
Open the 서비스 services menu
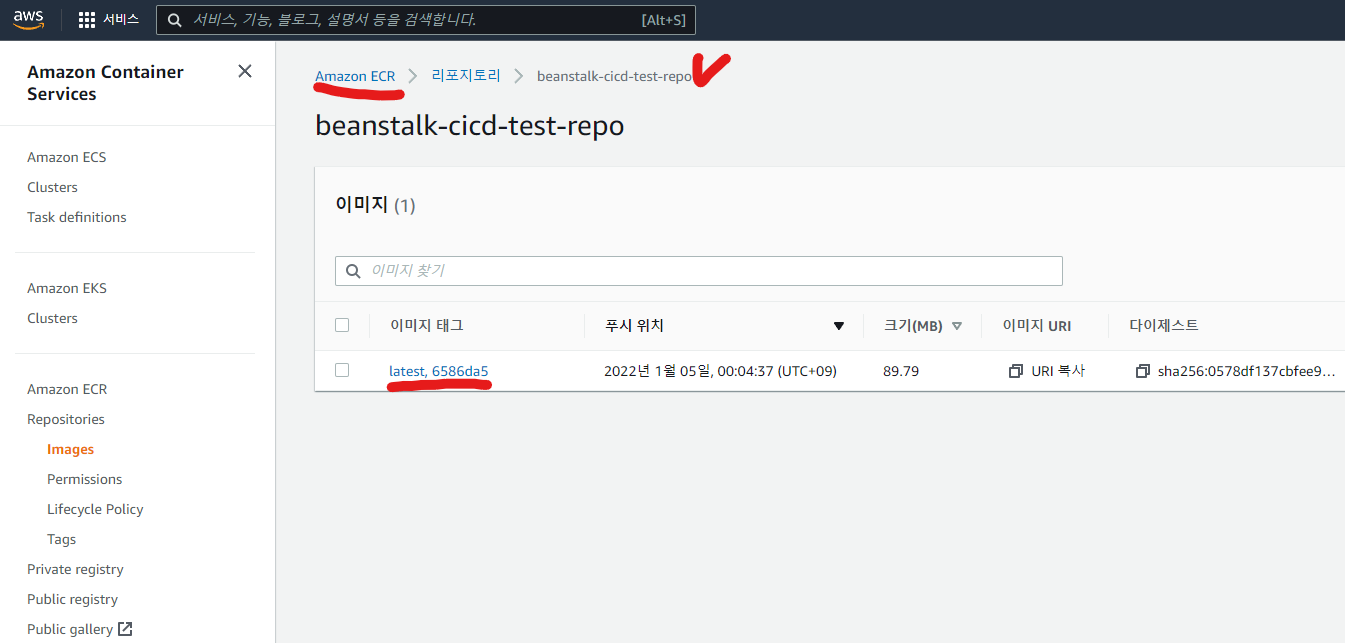121,20
